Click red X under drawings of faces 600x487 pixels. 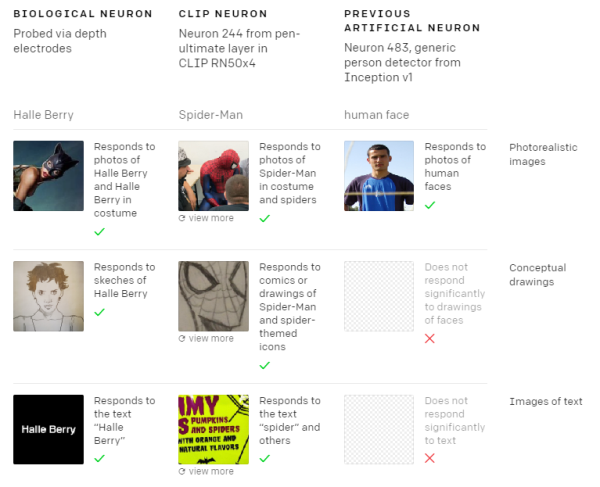(430, 339)
